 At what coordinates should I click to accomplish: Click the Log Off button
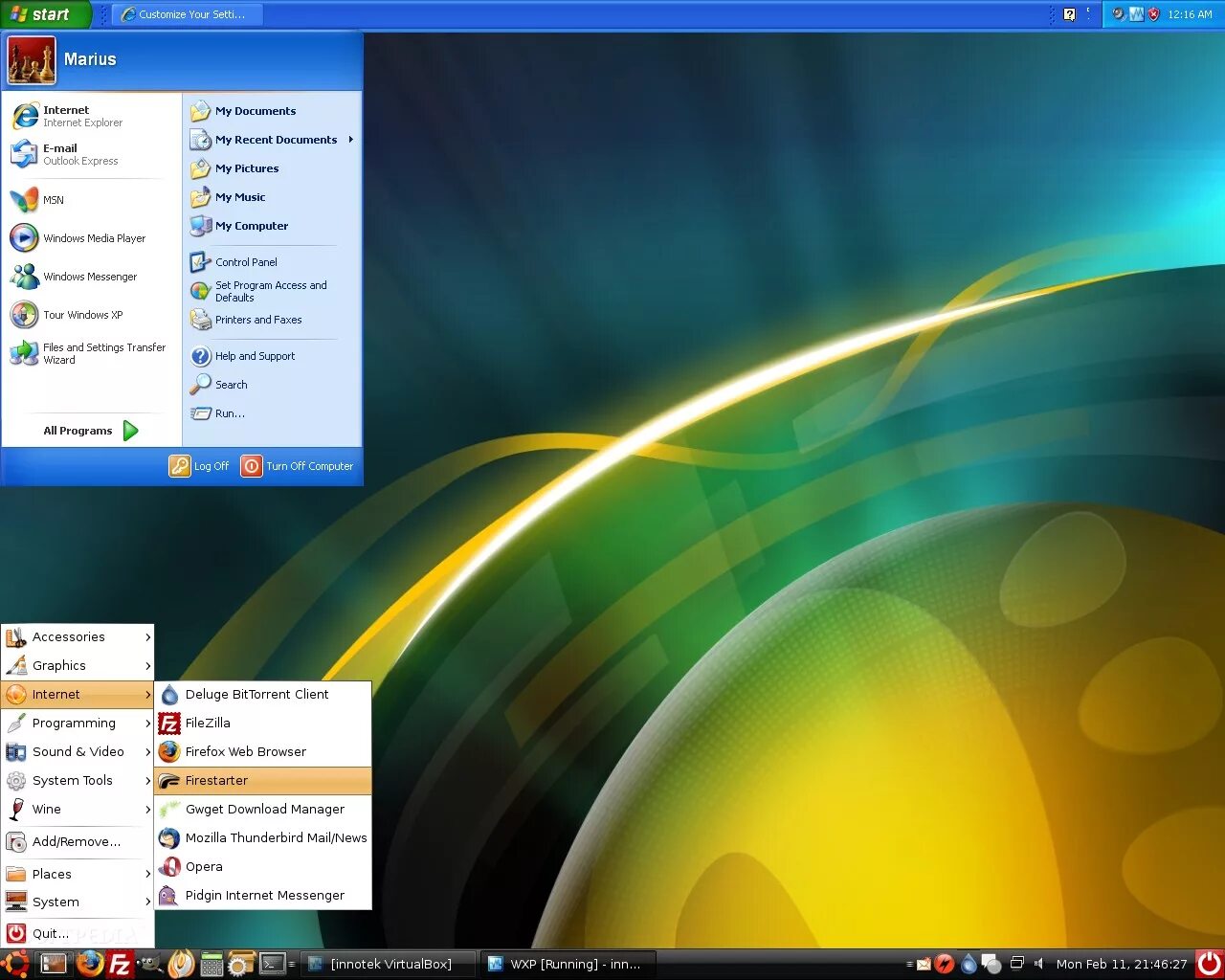199,466
